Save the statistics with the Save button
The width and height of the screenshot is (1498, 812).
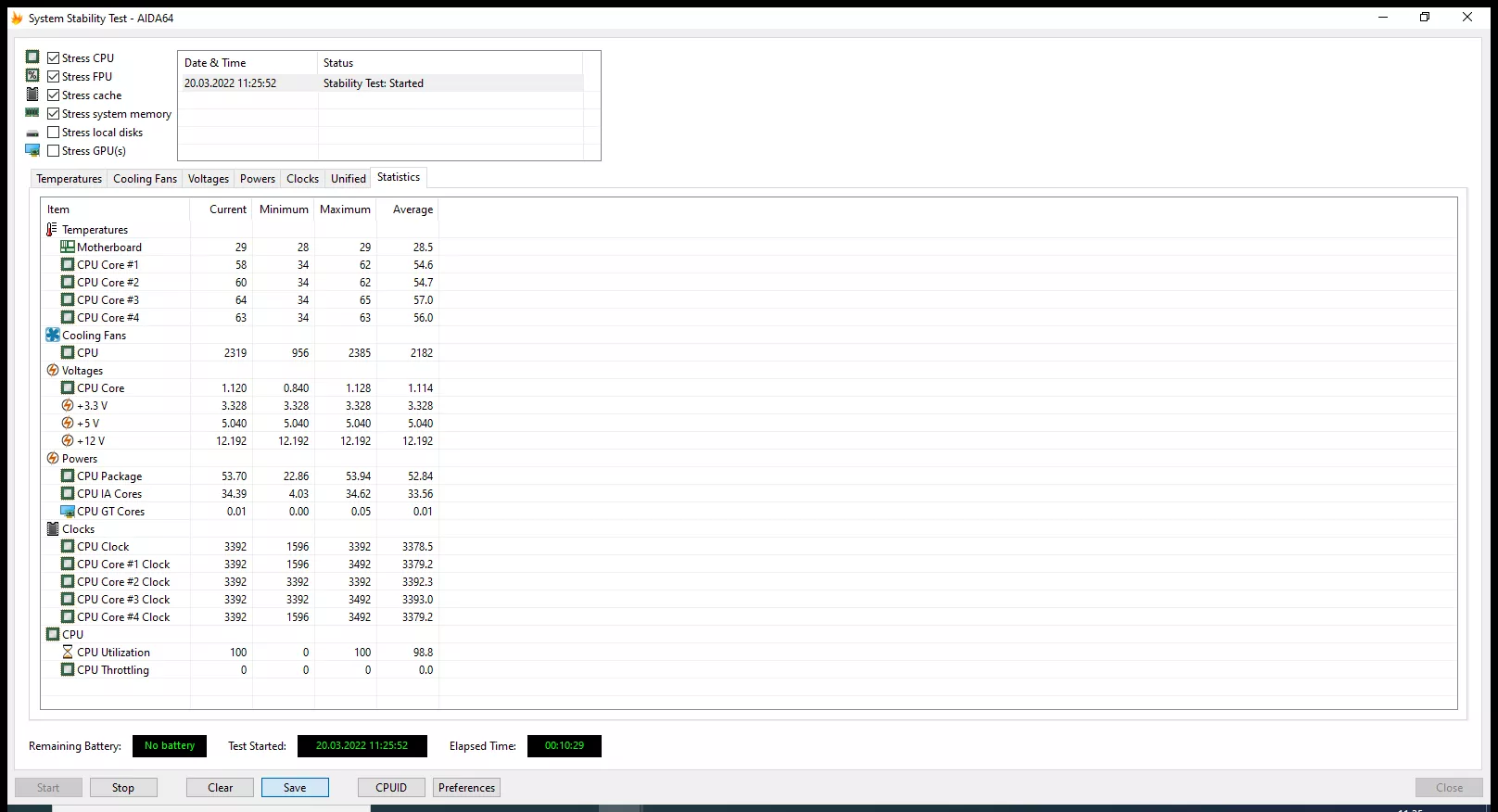pos(295,788)
